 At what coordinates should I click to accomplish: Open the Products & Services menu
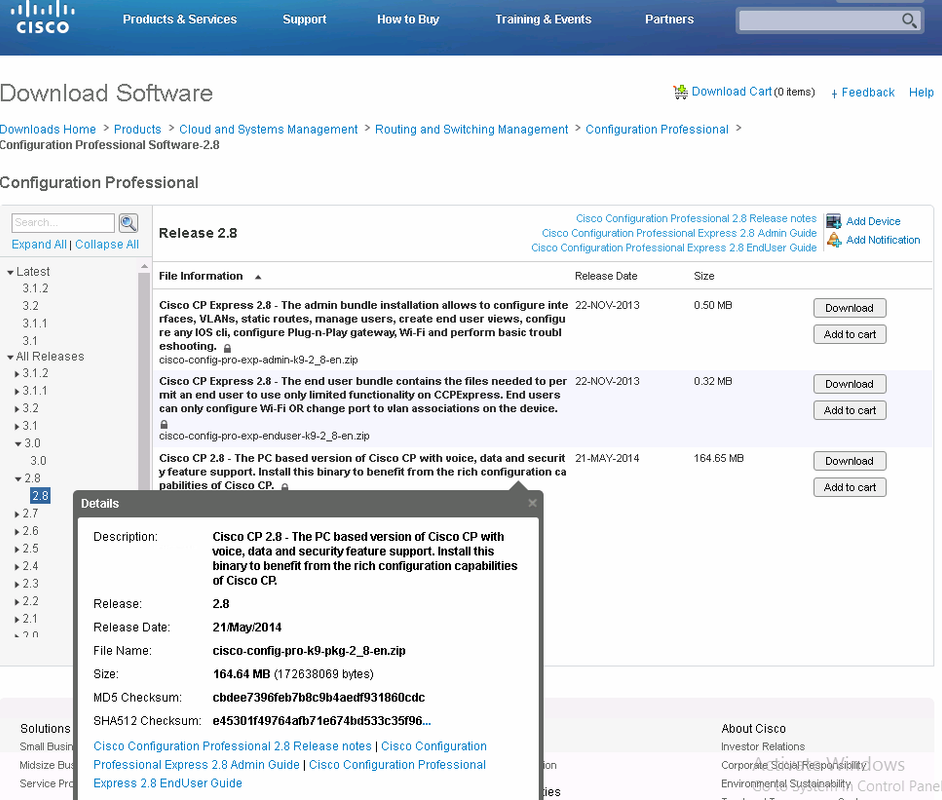(180, 19)
